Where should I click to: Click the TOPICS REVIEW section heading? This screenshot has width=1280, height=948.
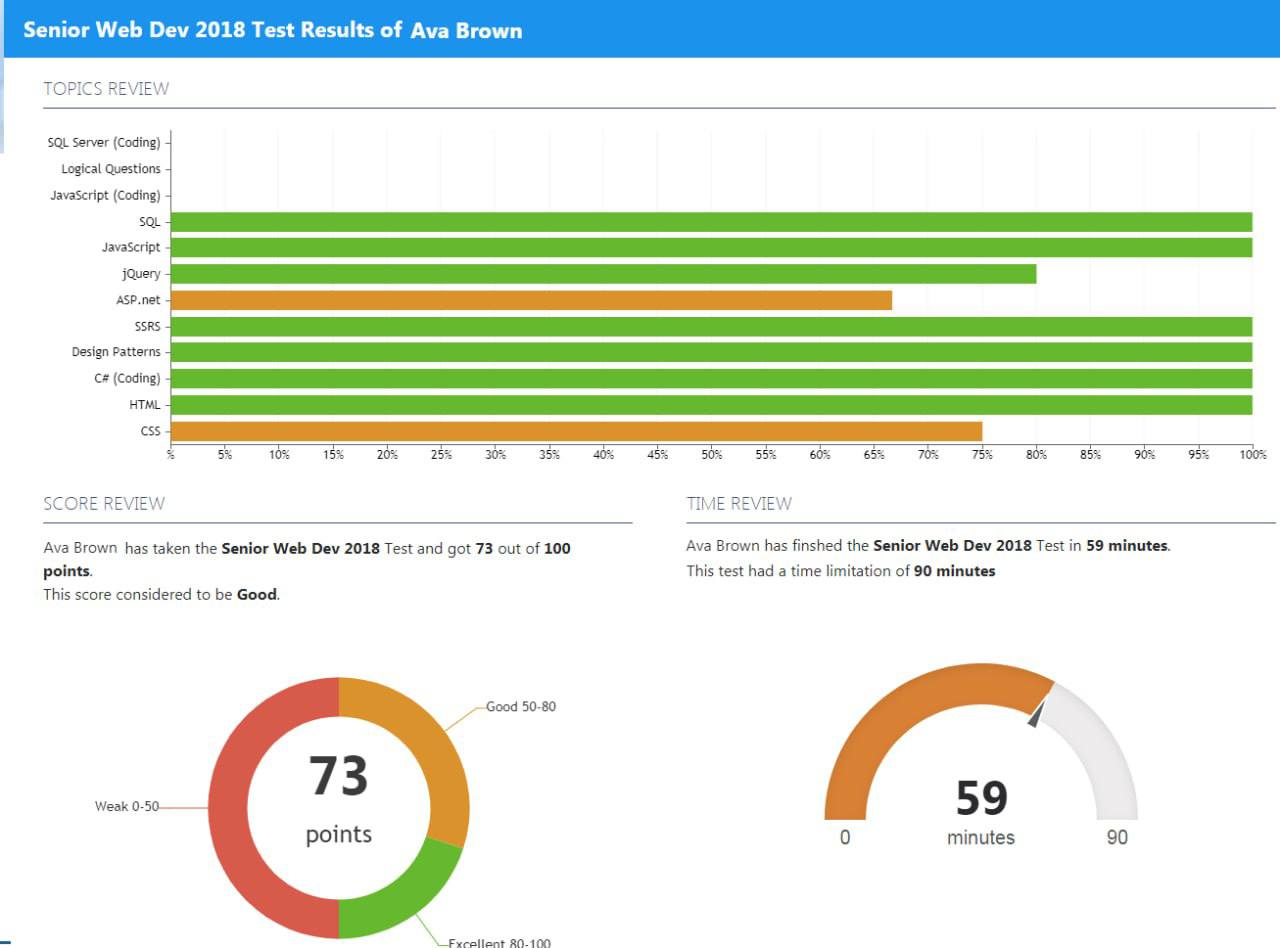[x=105, y=88]
